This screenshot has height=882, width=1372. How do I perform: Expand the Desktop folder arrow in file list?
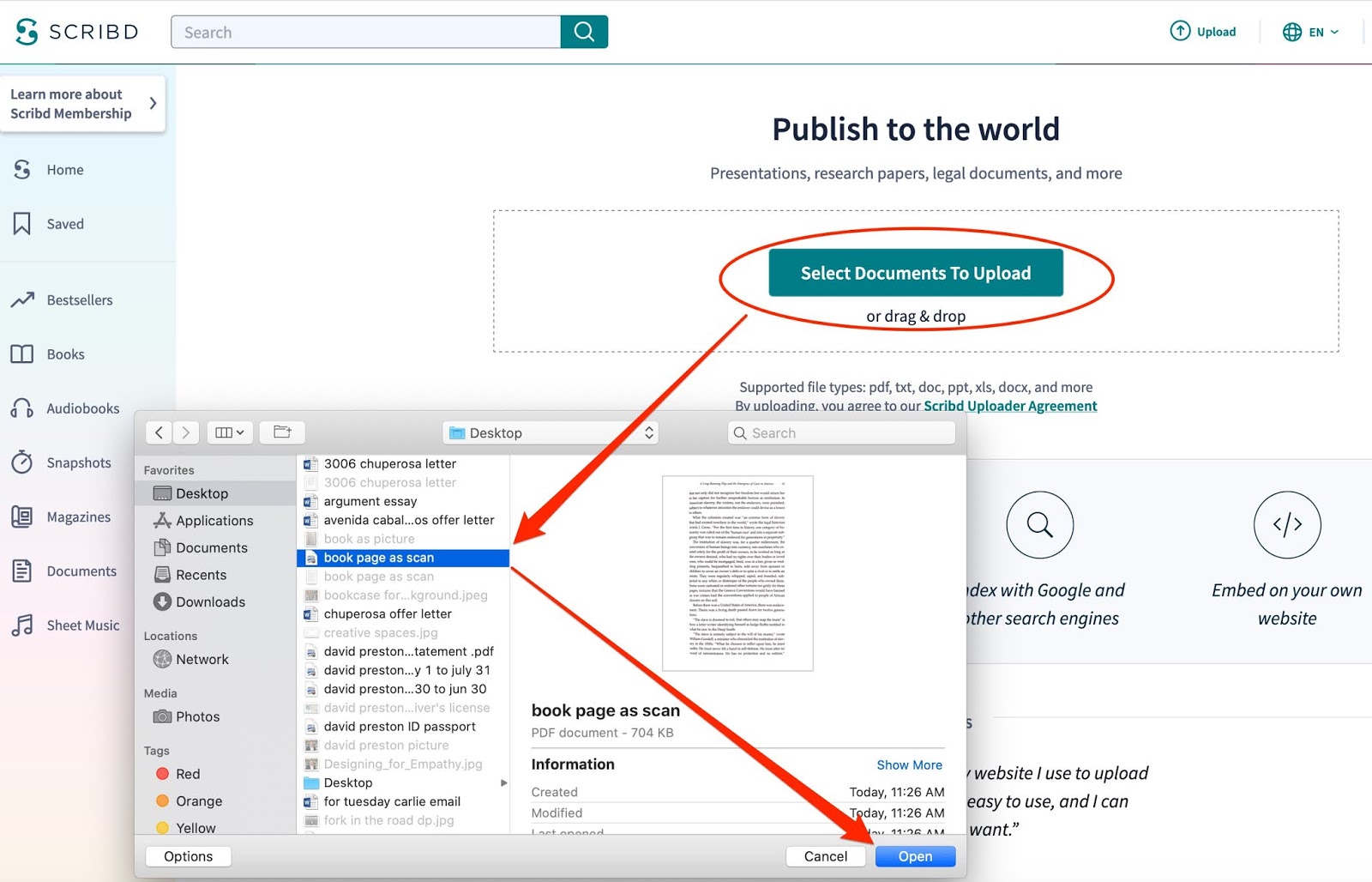tap(503, 782)
